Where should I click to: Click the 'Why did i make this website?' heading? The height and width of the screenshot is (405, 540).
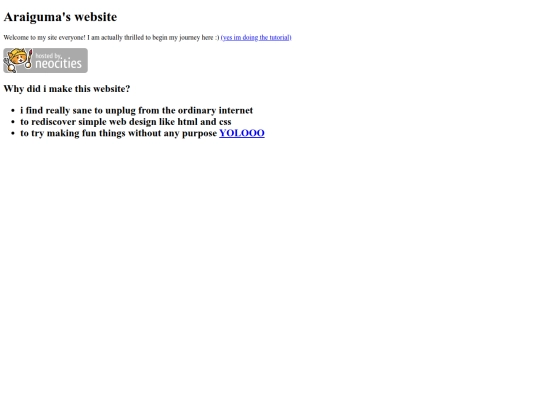(x=67, y=89)
